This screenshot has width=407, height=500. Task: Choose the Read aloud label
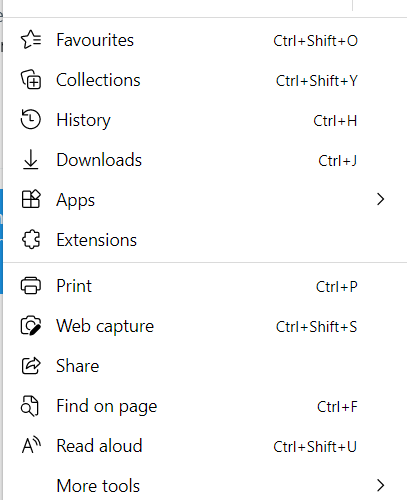[99, 446]
